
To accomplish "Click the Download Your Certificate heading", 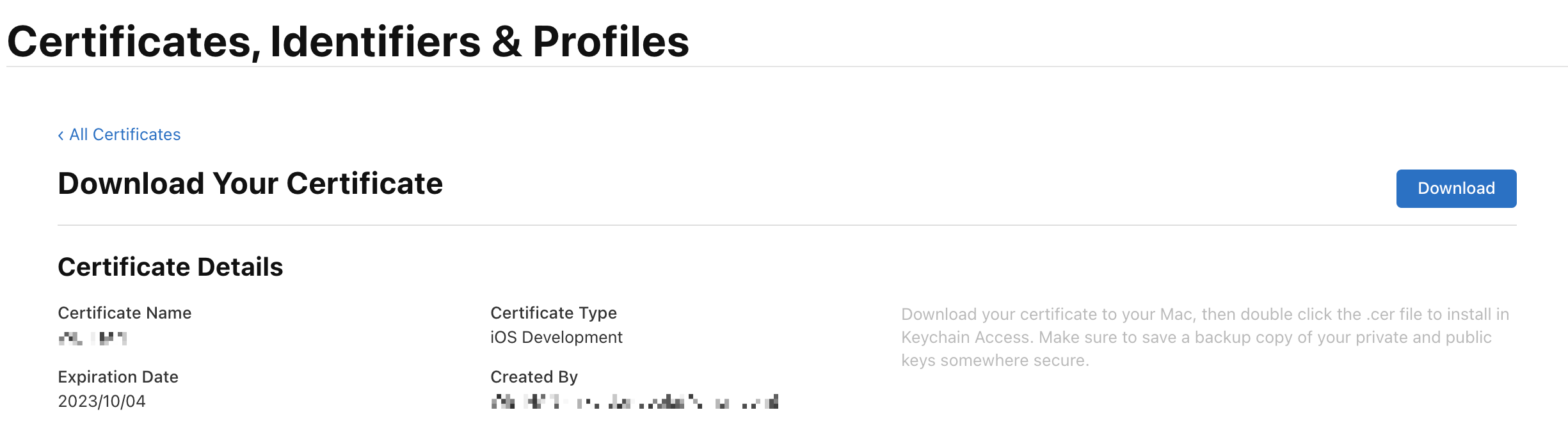I will coord(250,184).
